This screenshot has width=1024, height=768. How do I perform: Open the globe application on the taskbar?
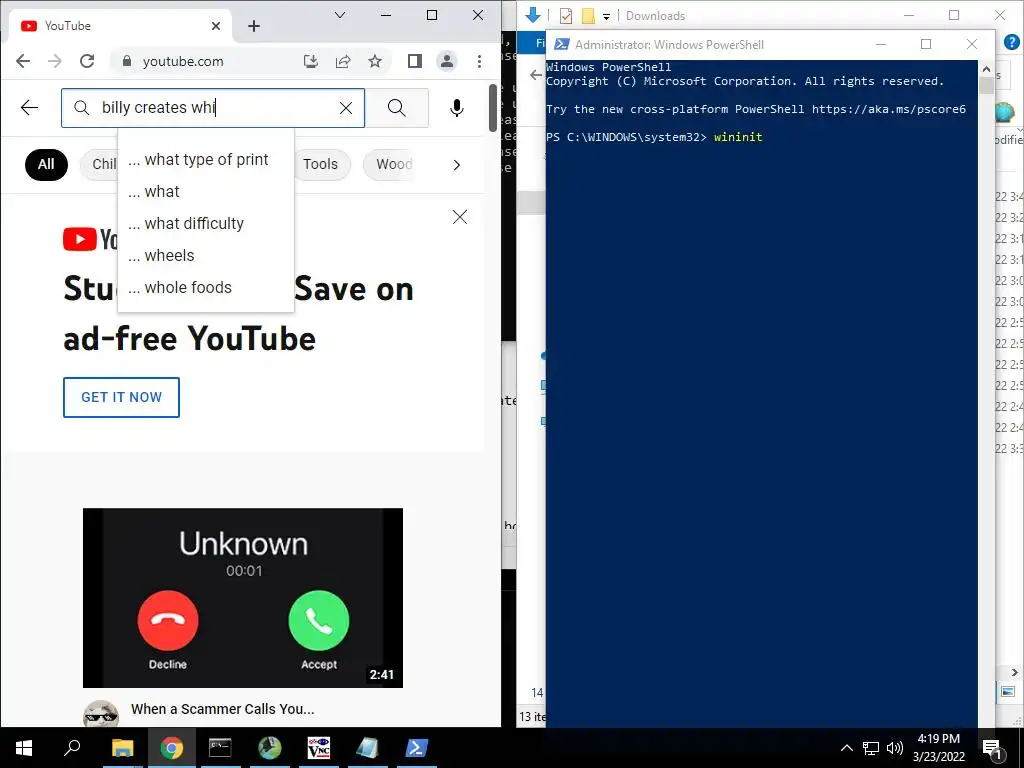click(x=270, y=748)
